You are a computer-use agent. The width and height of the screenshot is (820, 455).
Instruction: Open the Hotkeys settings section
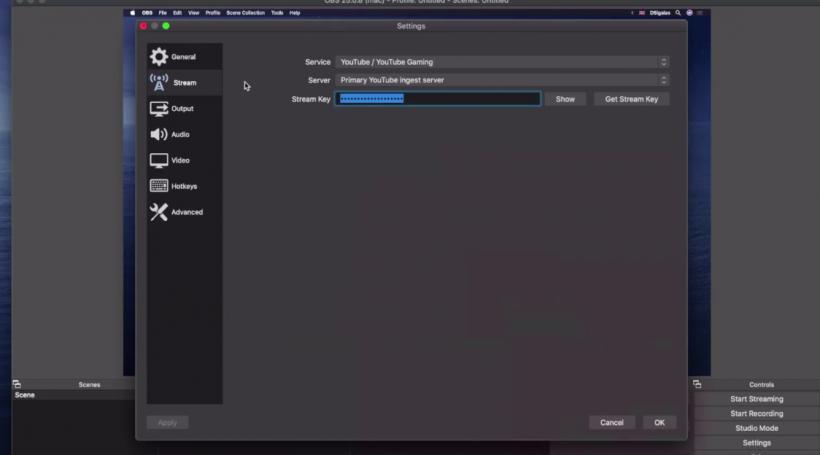(184, 187)
